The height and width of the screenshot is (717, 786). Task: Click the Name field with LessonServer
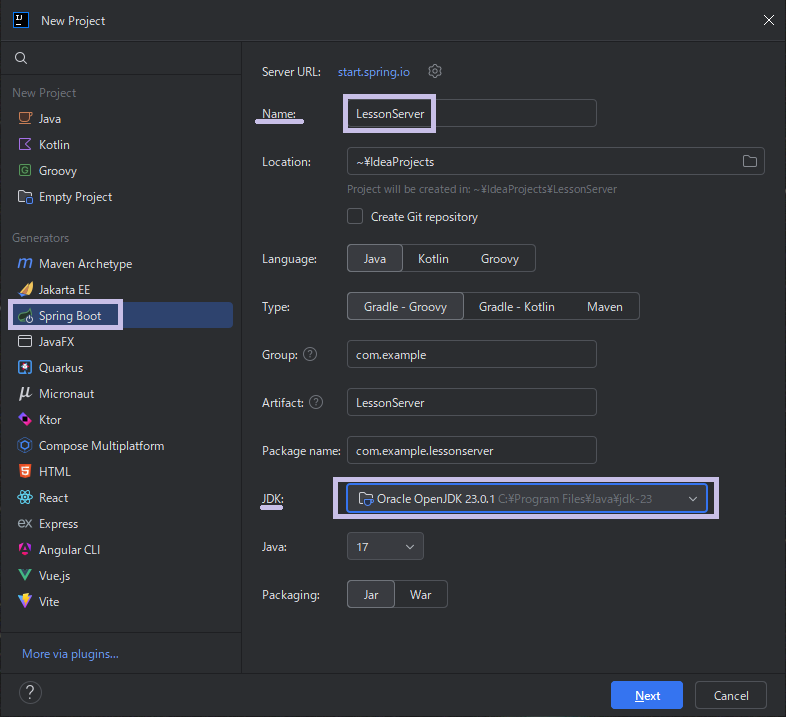click(472, 113)
